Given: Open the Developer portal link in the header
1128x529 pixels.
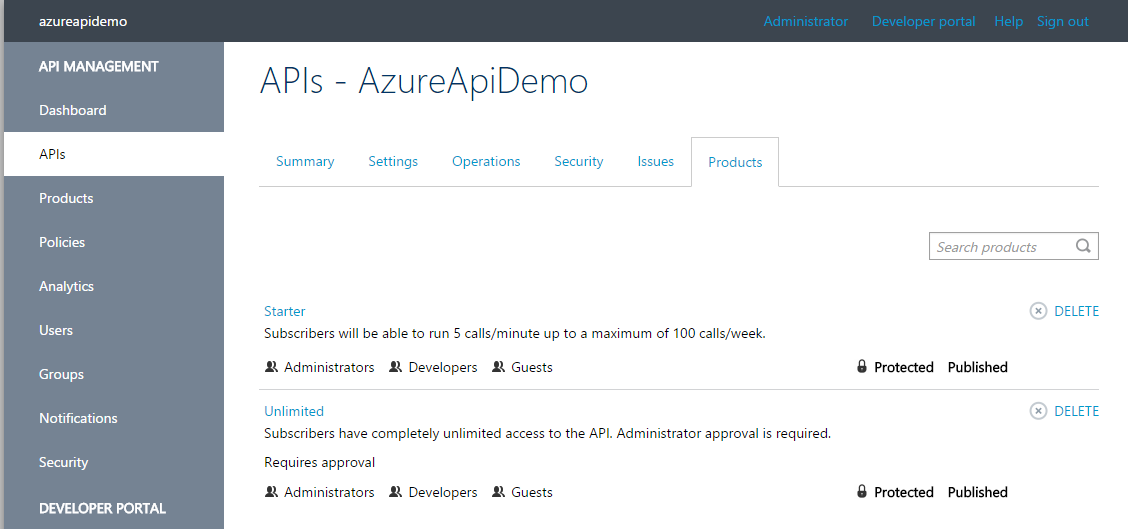Looking at the screenshot, I should point(924,21).
